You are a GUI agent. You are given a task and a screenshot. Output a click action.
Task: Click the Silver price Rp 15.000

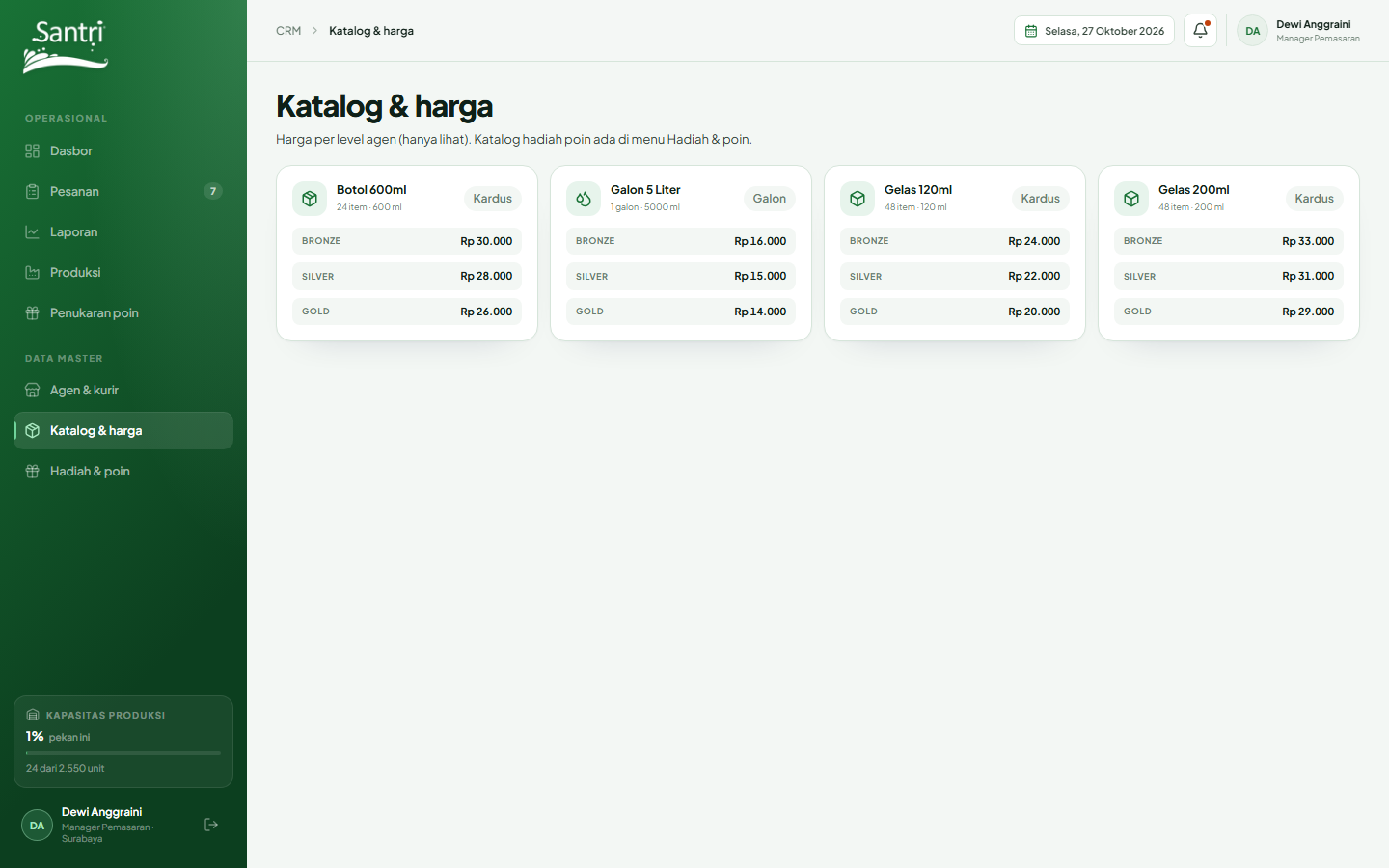coord(760,276)
